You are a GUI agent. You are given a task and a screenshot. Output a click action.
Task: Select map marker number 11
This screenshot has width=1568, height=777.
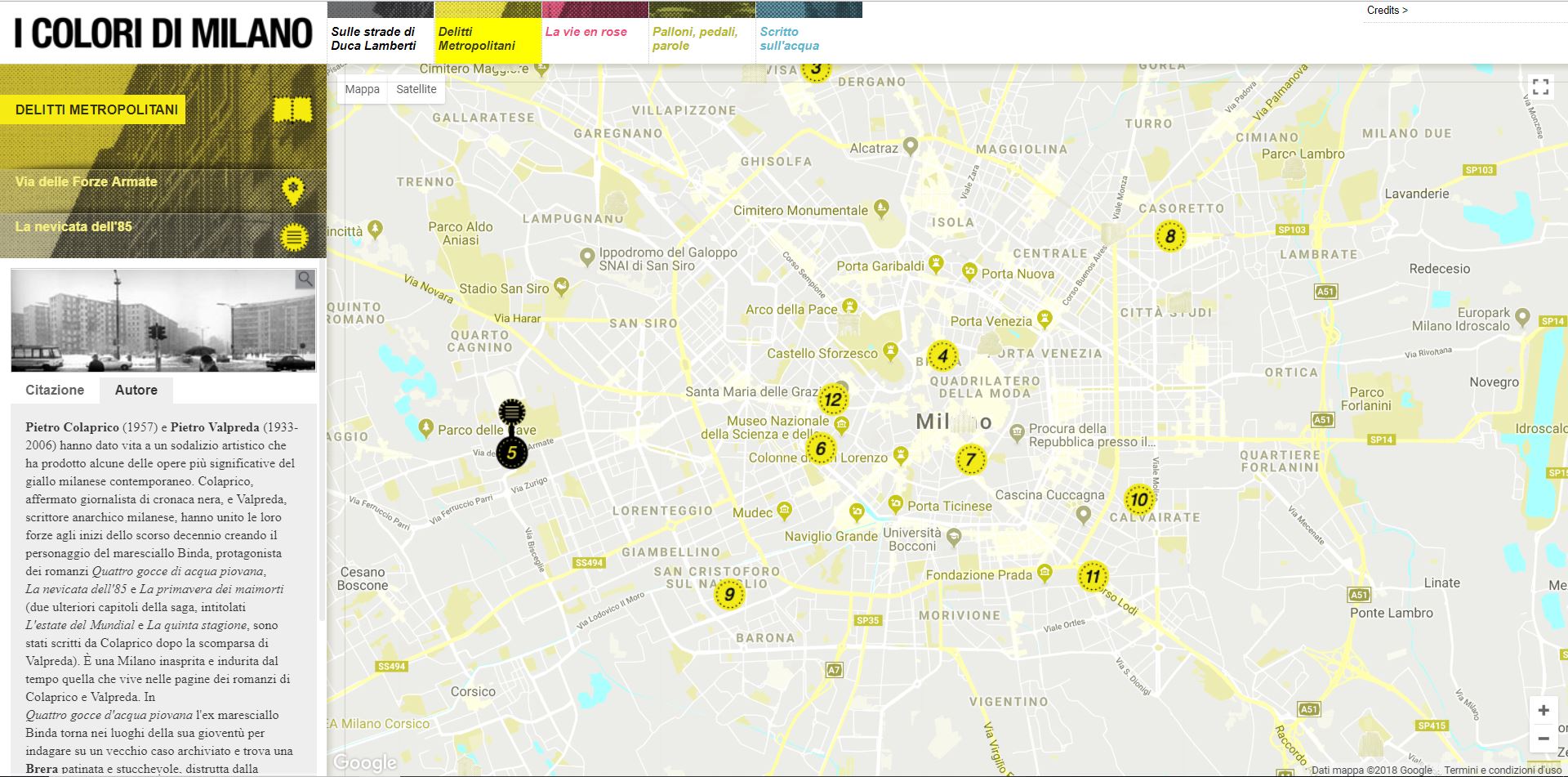pos(1092,576)
